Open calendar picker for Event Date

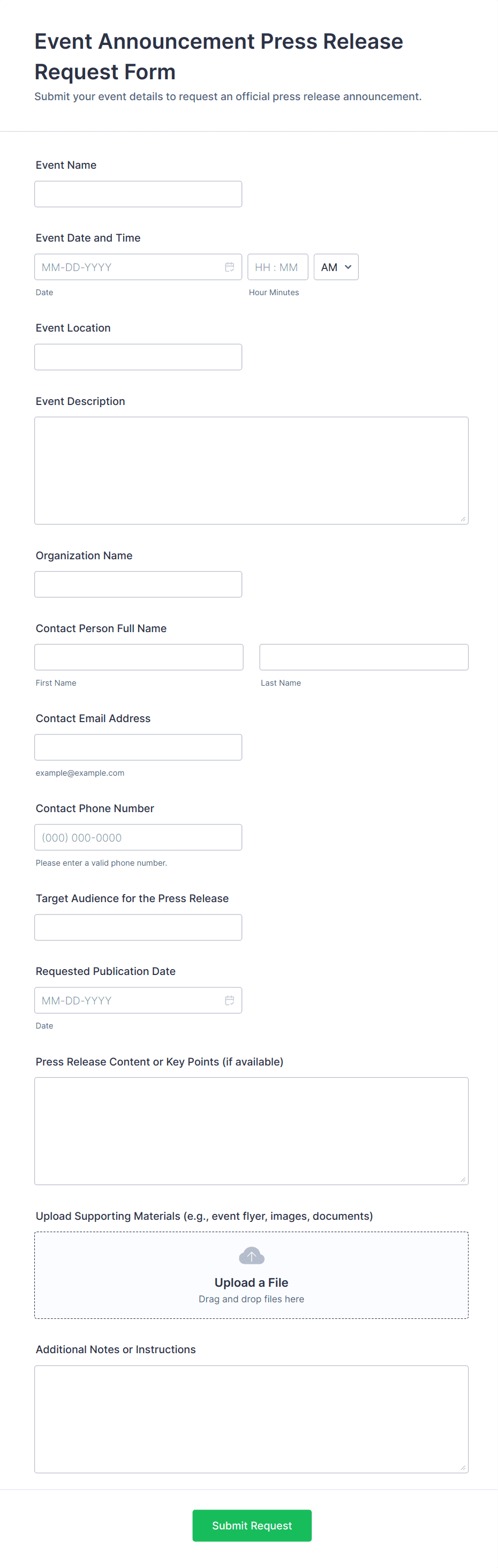pyautogui.click(x=230, y=267)
